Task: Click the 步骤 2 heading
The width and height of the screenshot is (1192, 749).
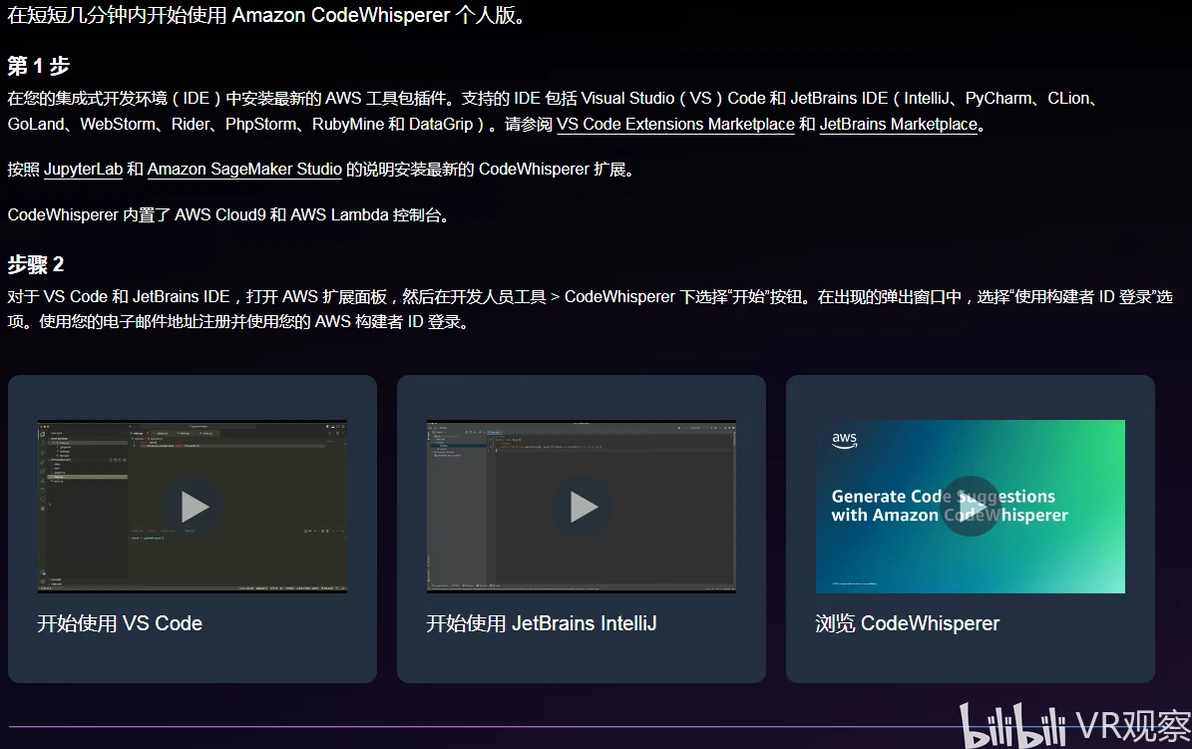Action: pyautogui.click(x=36, y=265)
